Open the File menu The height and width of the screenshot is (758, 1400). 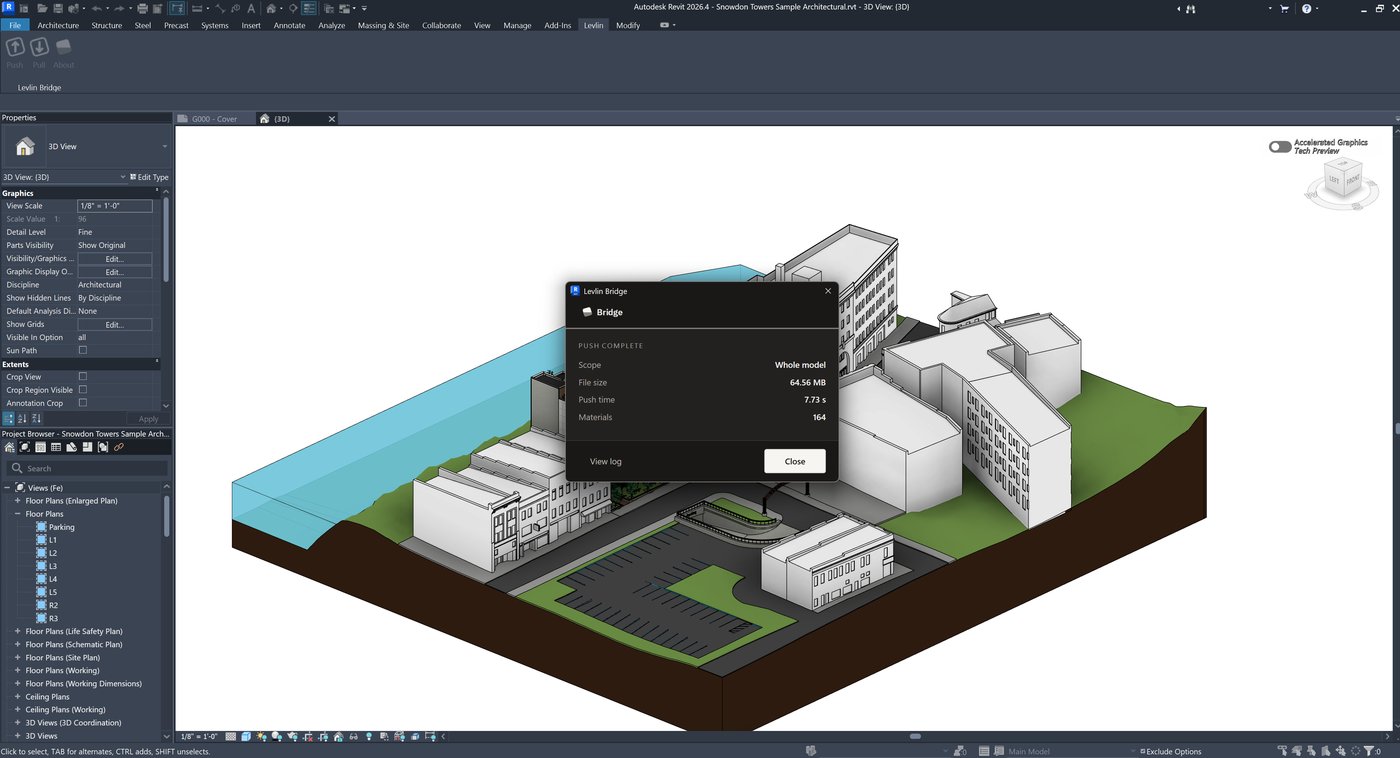coord(15,25)
